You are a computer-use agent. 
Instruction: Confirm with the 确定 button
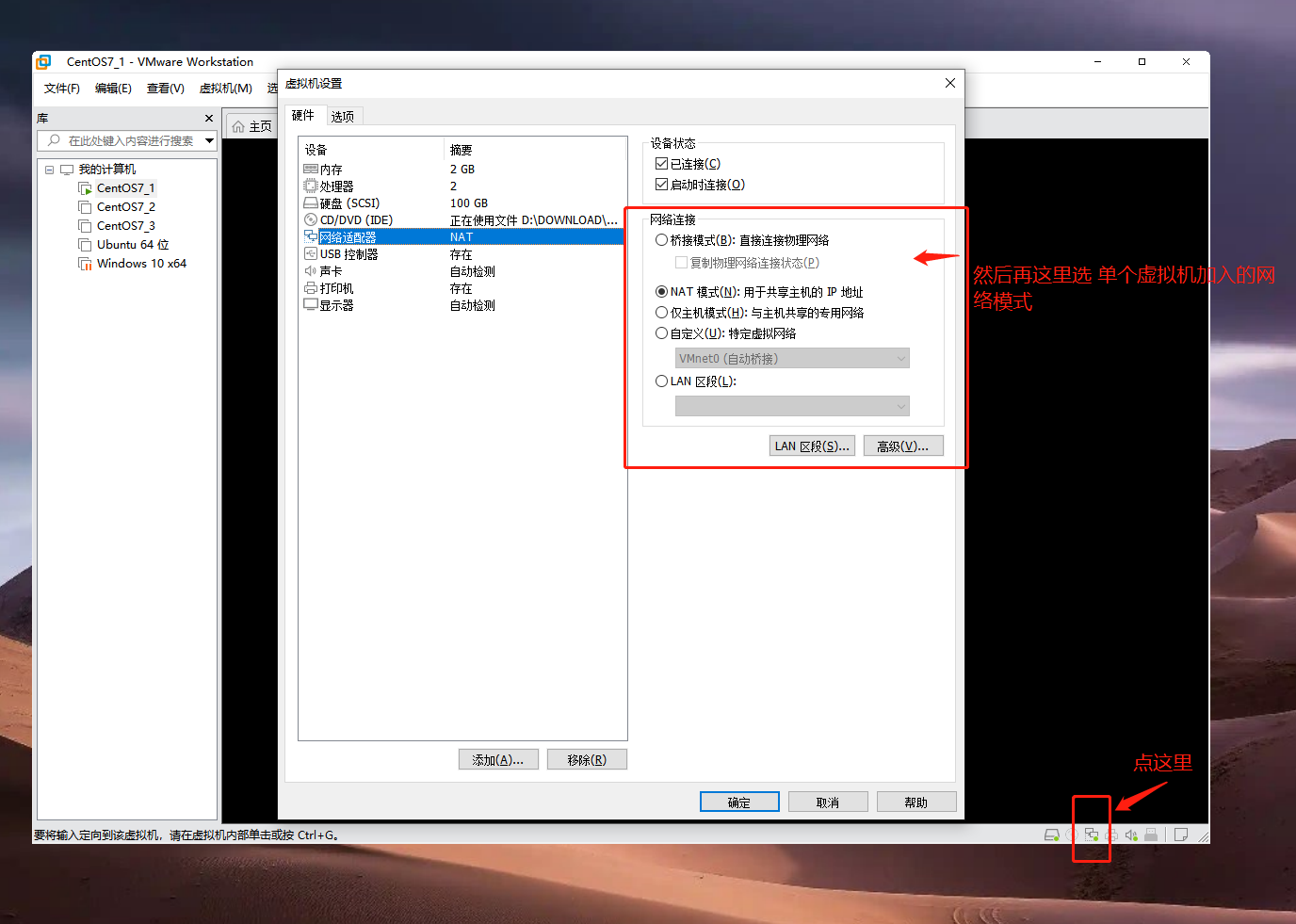pyautogui.click(x=739, y=802)
